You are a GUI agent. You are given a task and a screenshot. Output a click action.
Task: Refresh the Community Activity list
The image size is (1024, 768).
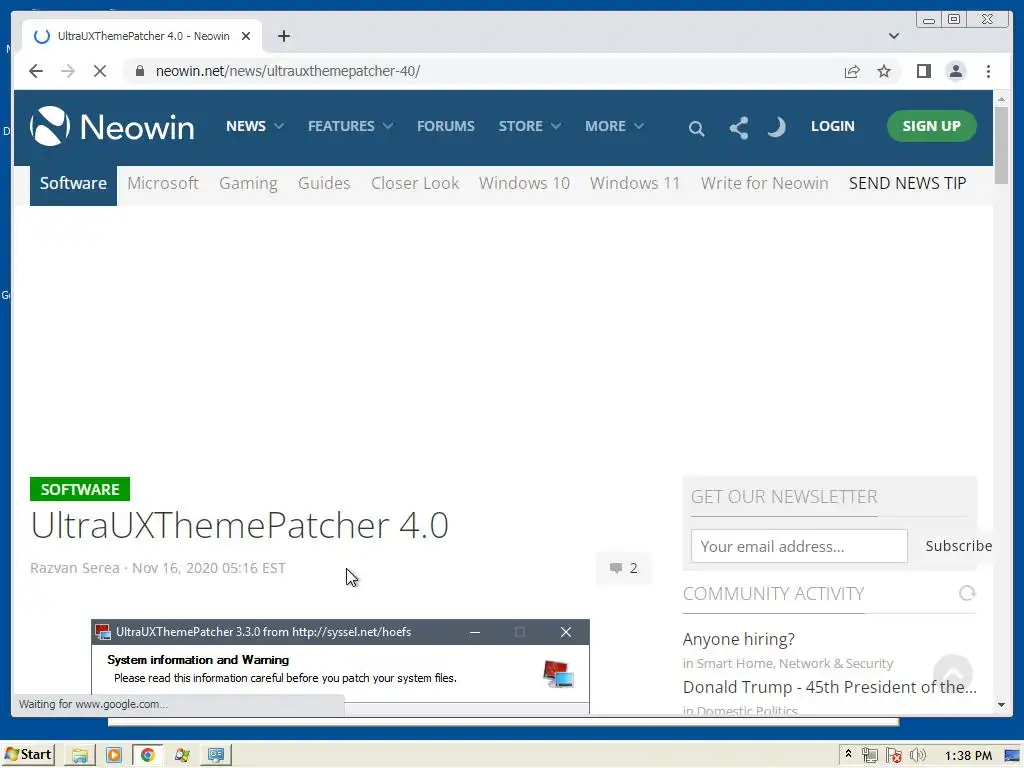[967, 593]
